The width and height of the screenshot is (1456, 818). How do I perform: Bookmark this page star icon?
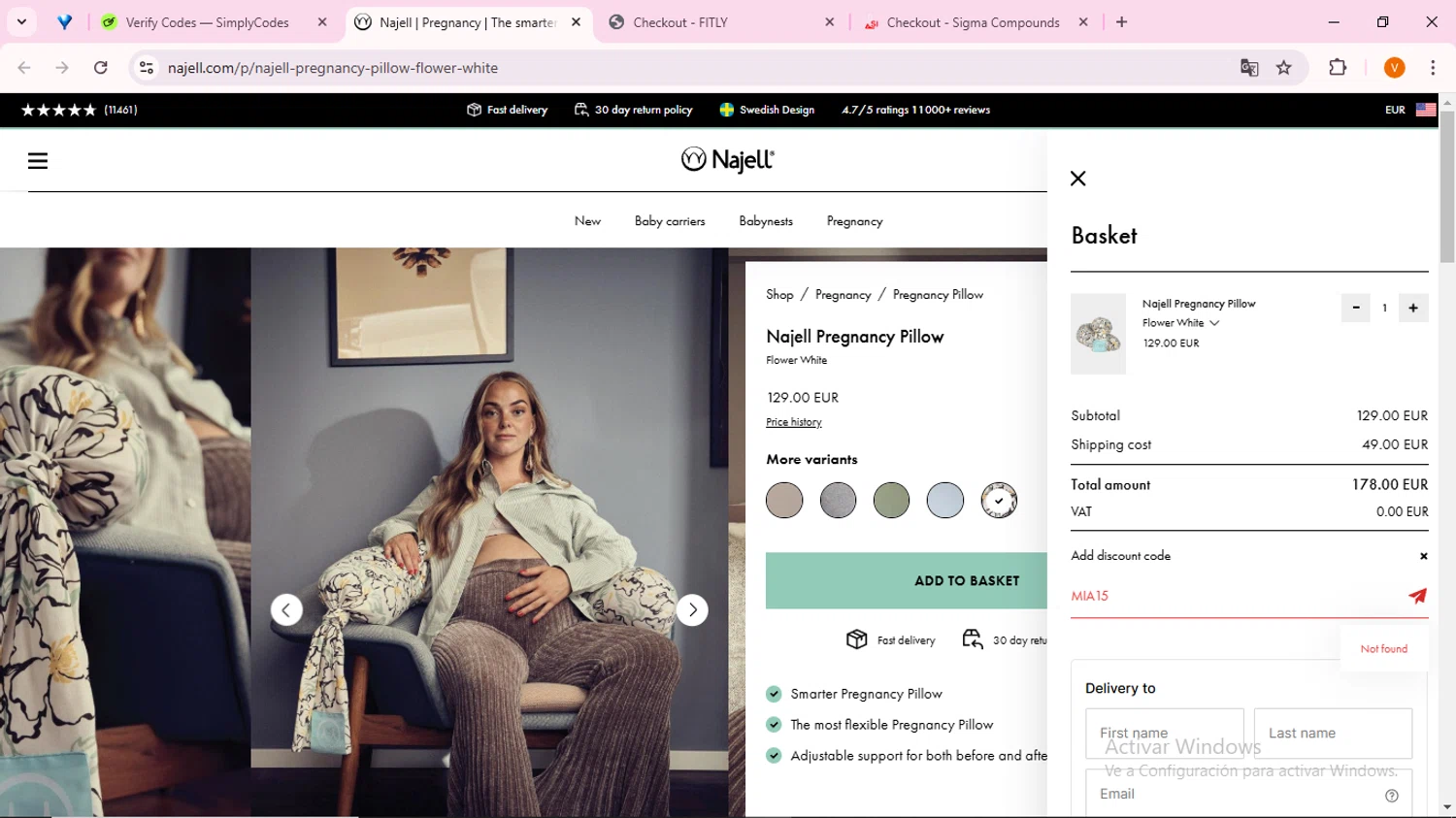tap(1284, 68)
